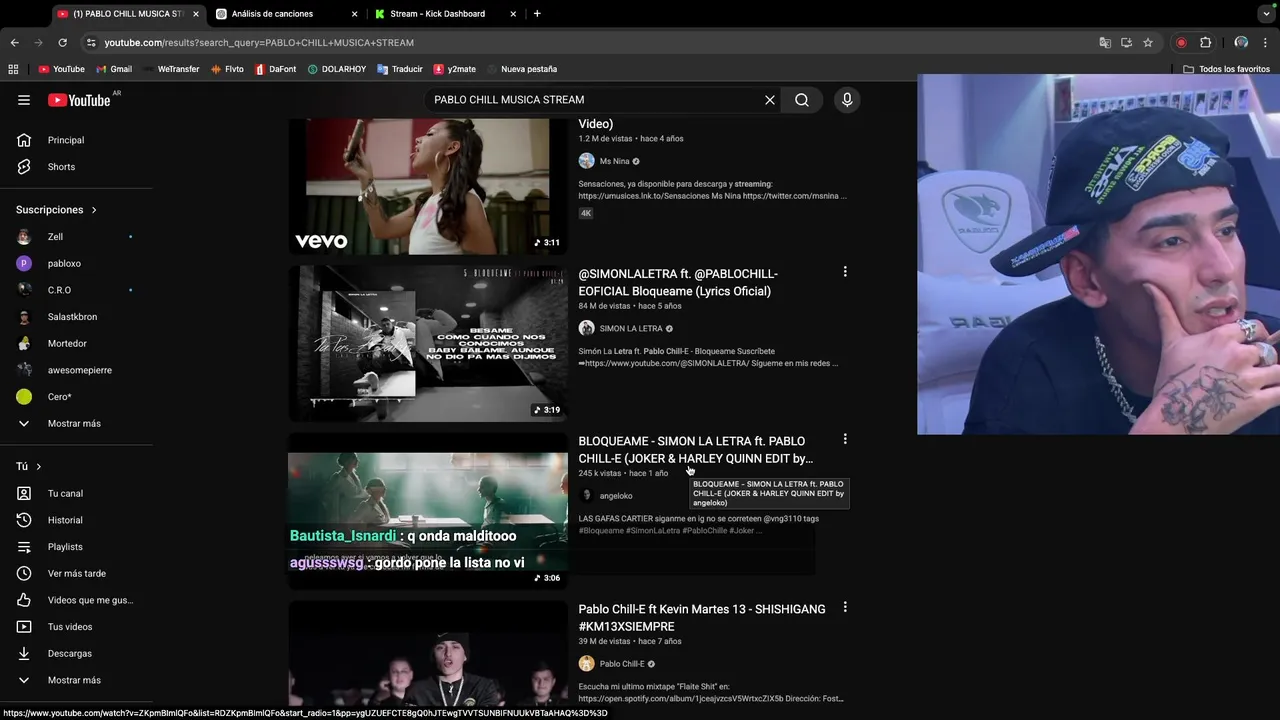Open the YouTube hamburger guide menu
The width and height of the screenshot is (1280, 720).
coord(24,100)
